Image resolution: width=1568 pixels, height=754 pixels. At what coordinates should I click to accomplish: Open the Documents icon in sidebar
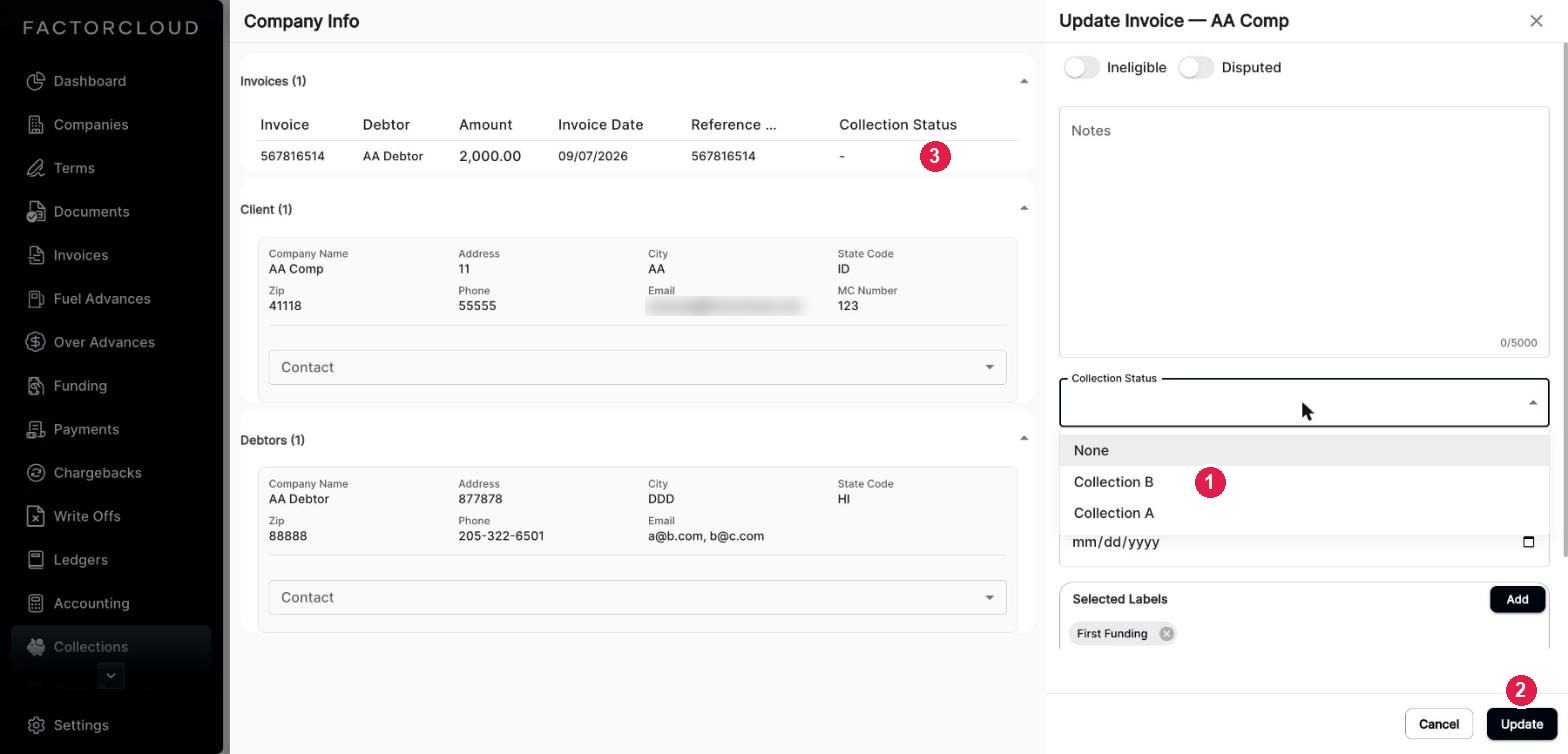36,212
